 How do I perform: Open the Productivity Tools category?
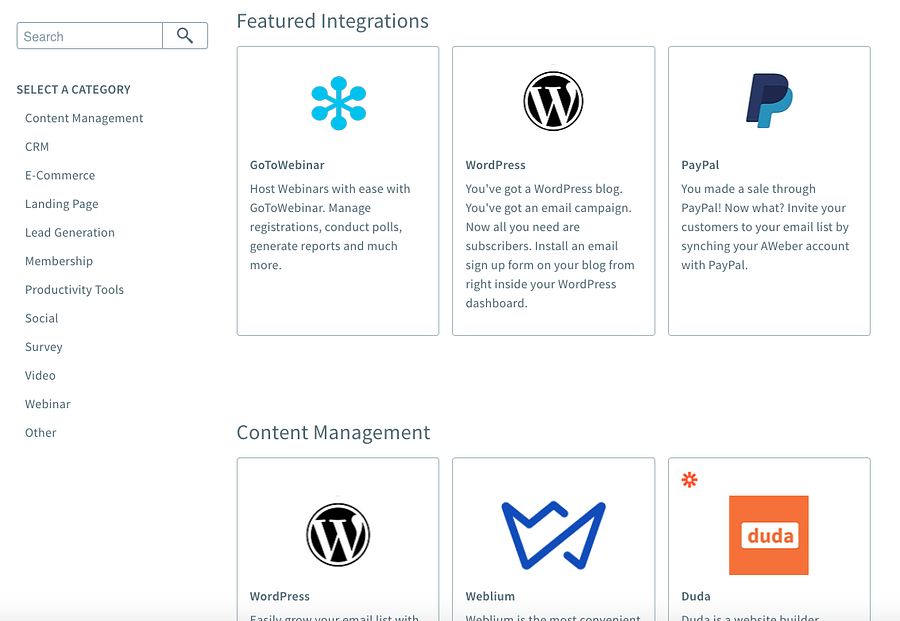click(74, 289)
